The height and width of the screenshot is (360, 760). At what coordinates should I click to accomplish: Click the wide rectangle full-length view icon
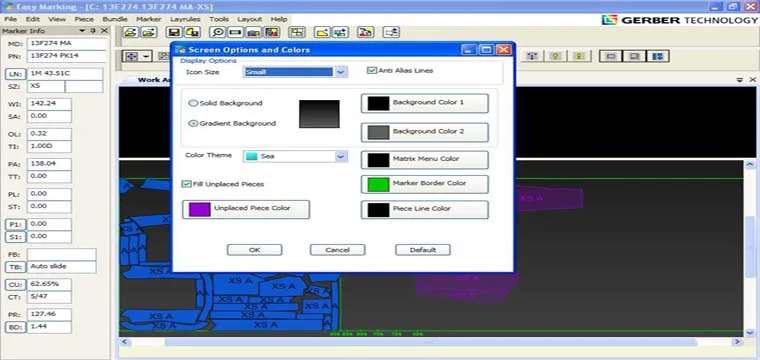click(x=235, y=32)
